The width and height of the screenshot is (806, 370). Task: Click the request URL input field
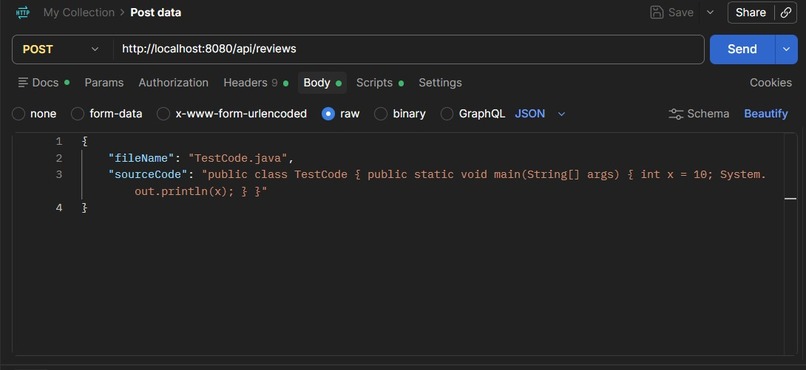[x=409, y=49]
